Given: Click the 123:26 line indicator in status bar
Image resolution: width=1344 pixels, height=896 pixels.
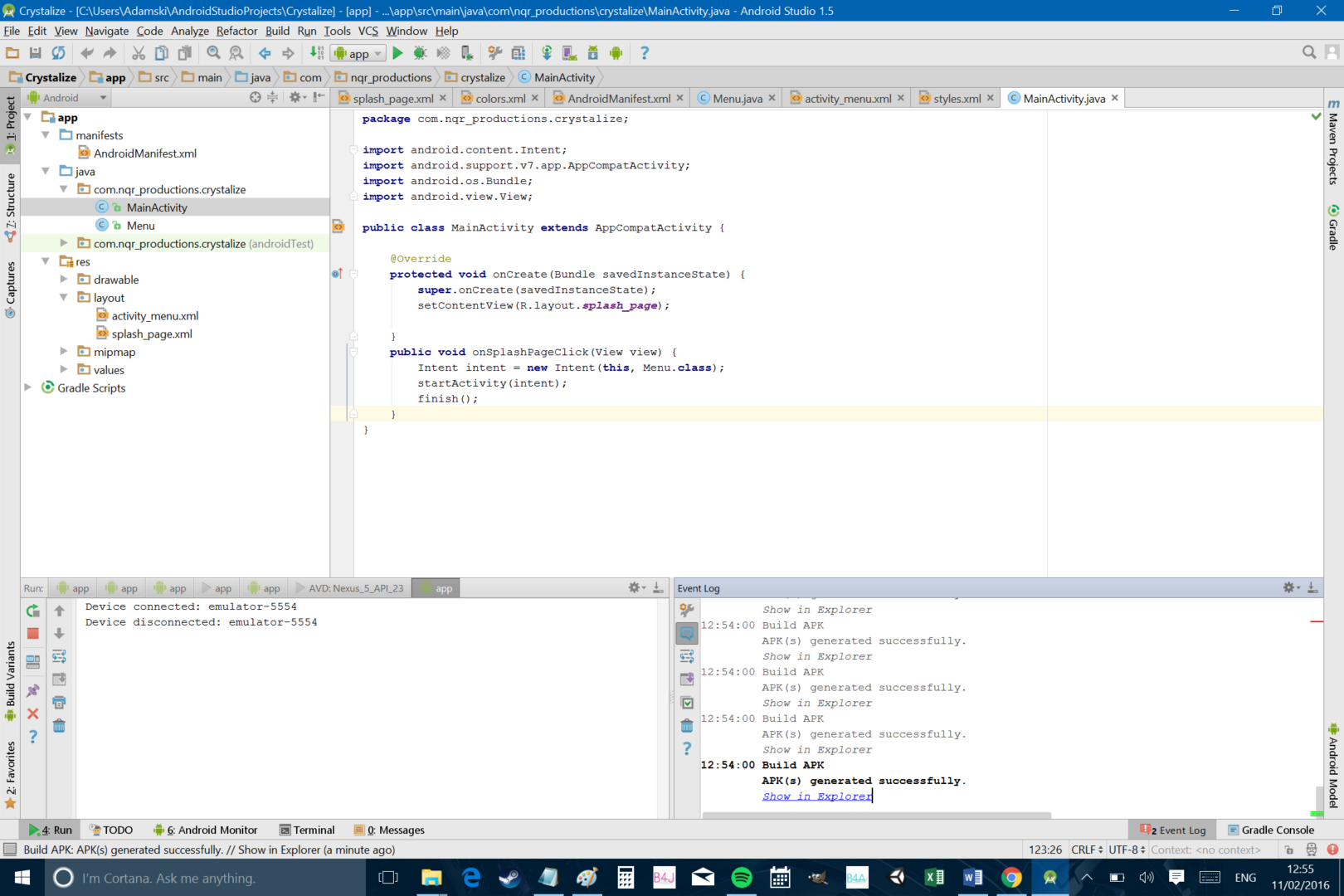Looking at the screenshot, I should pyautogui.click(x=1045, y=850).
